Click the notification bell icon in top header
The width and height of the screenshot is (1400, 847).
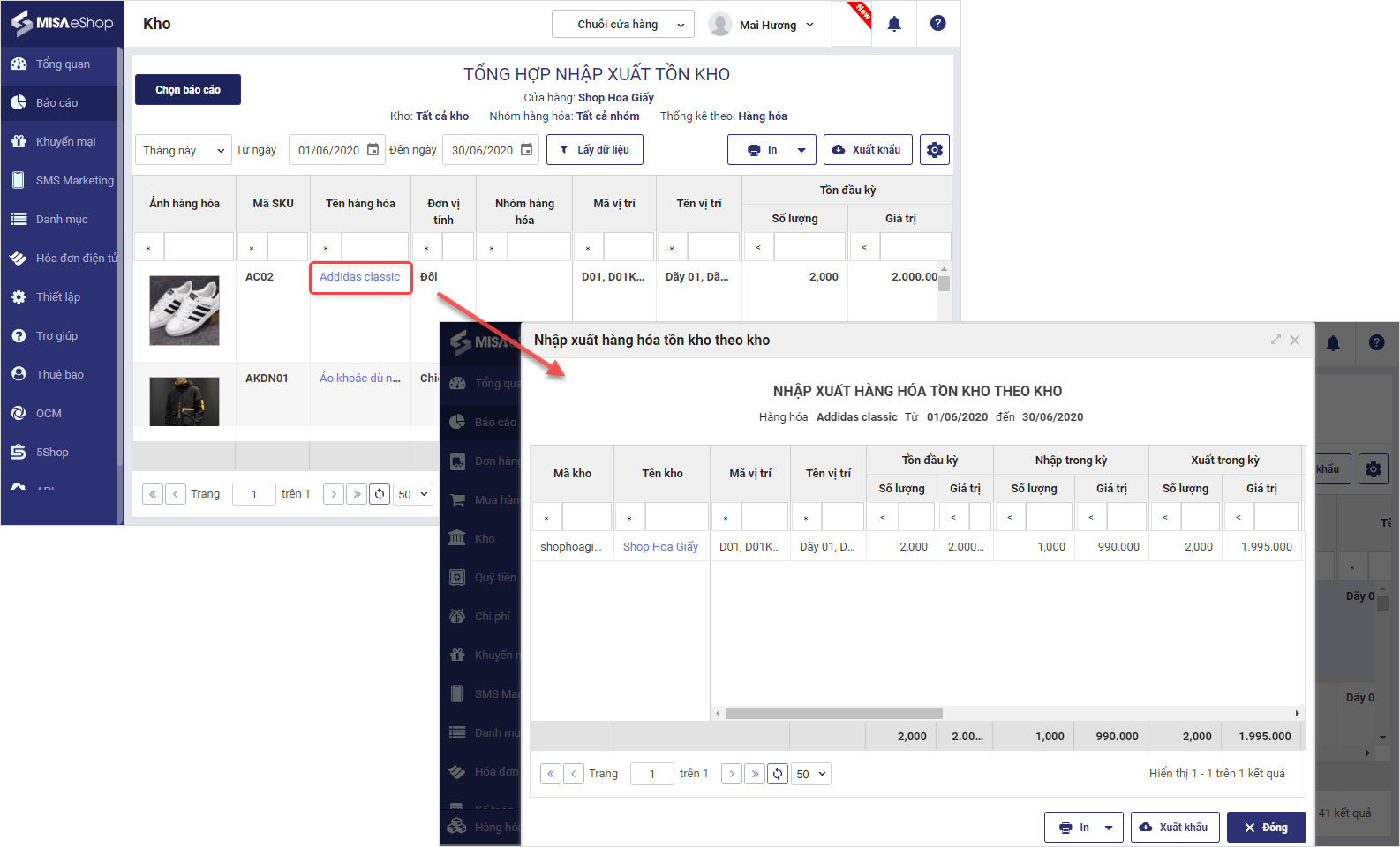894,24
